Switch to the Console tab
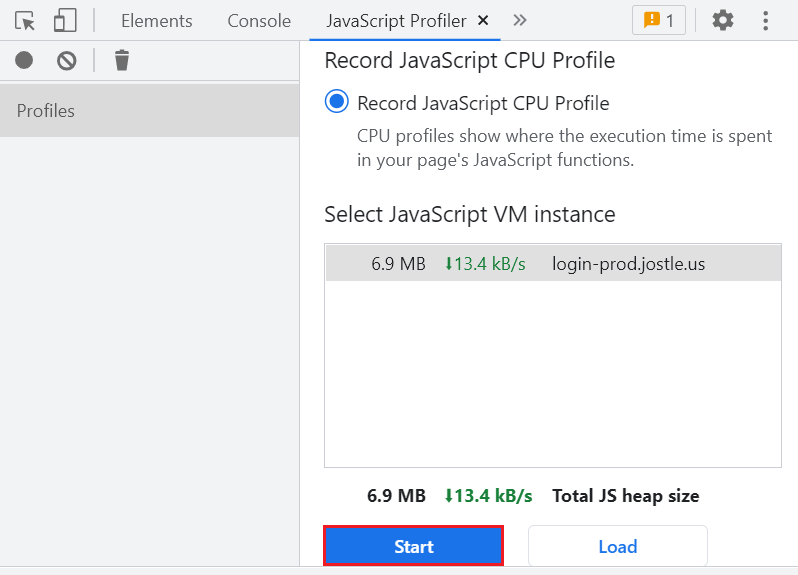The height and width of the screenshot is (575, 798). tap(259, 21)
